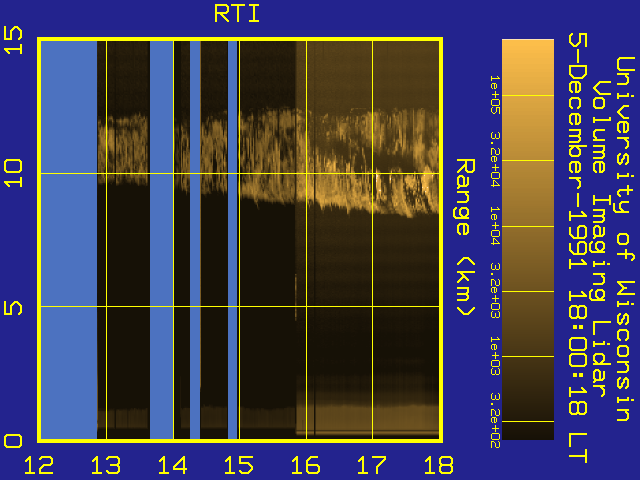Image resolution: width=640 pixels, height=480 pixels.
Task: Click the range axis label 5
Action: (13, 307)
